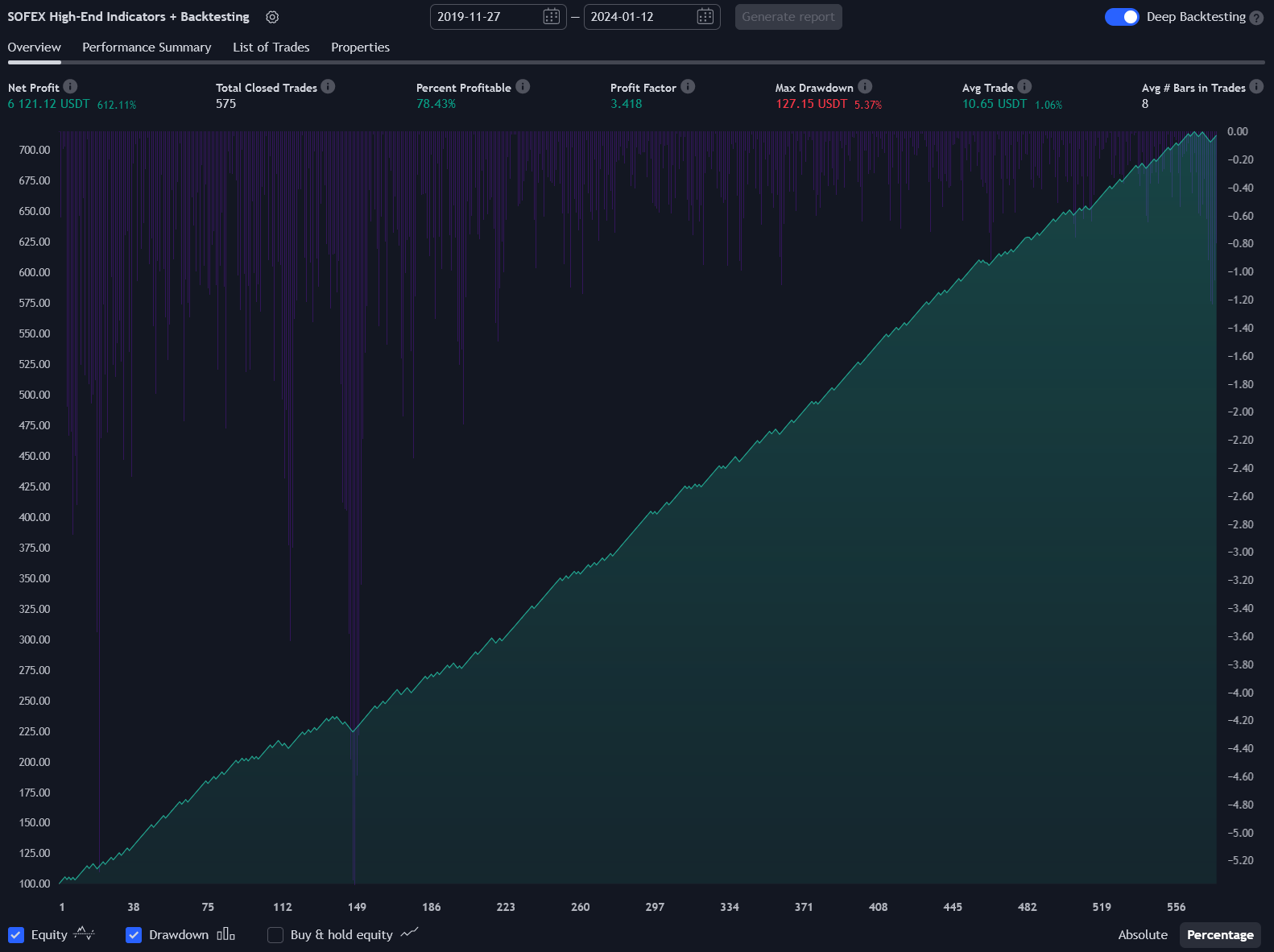The width and height of the screenshot is (1274, 952).
Task: Open the start date calendar picker icon
Action: 551,17
